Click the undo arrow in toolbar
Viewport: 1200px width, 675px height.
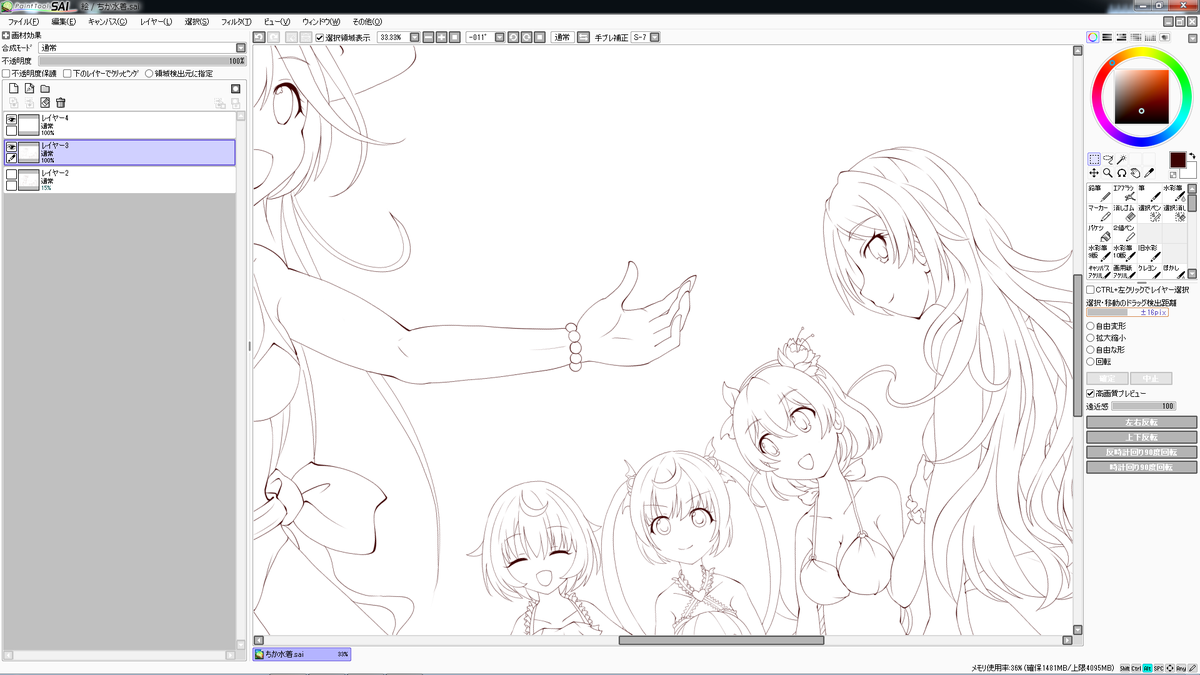[258, 37]
